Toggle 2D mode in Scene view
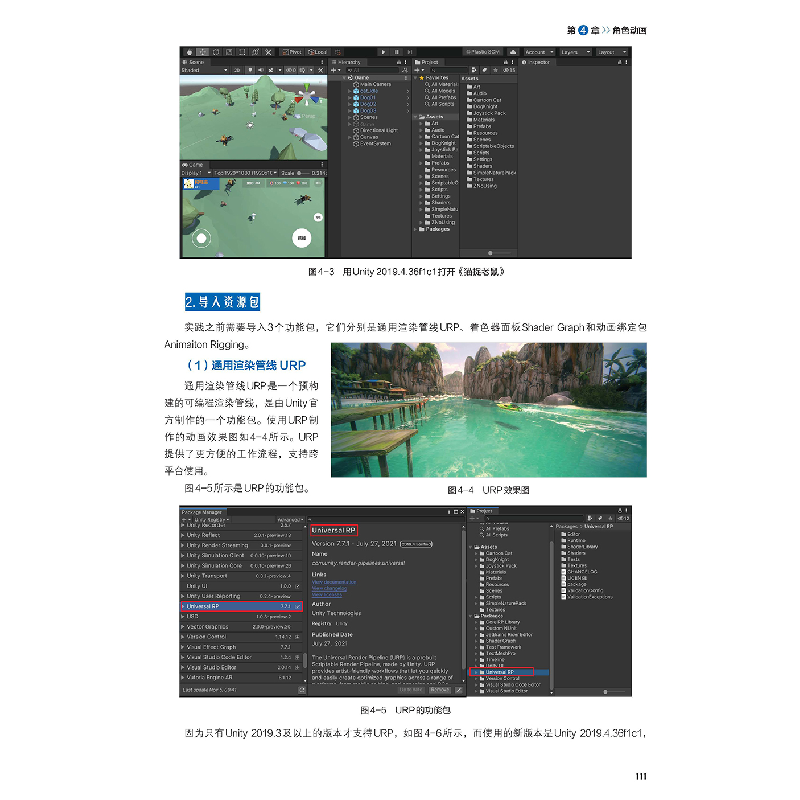This screenshot has width=800, height=800. (x=237, y=70)
